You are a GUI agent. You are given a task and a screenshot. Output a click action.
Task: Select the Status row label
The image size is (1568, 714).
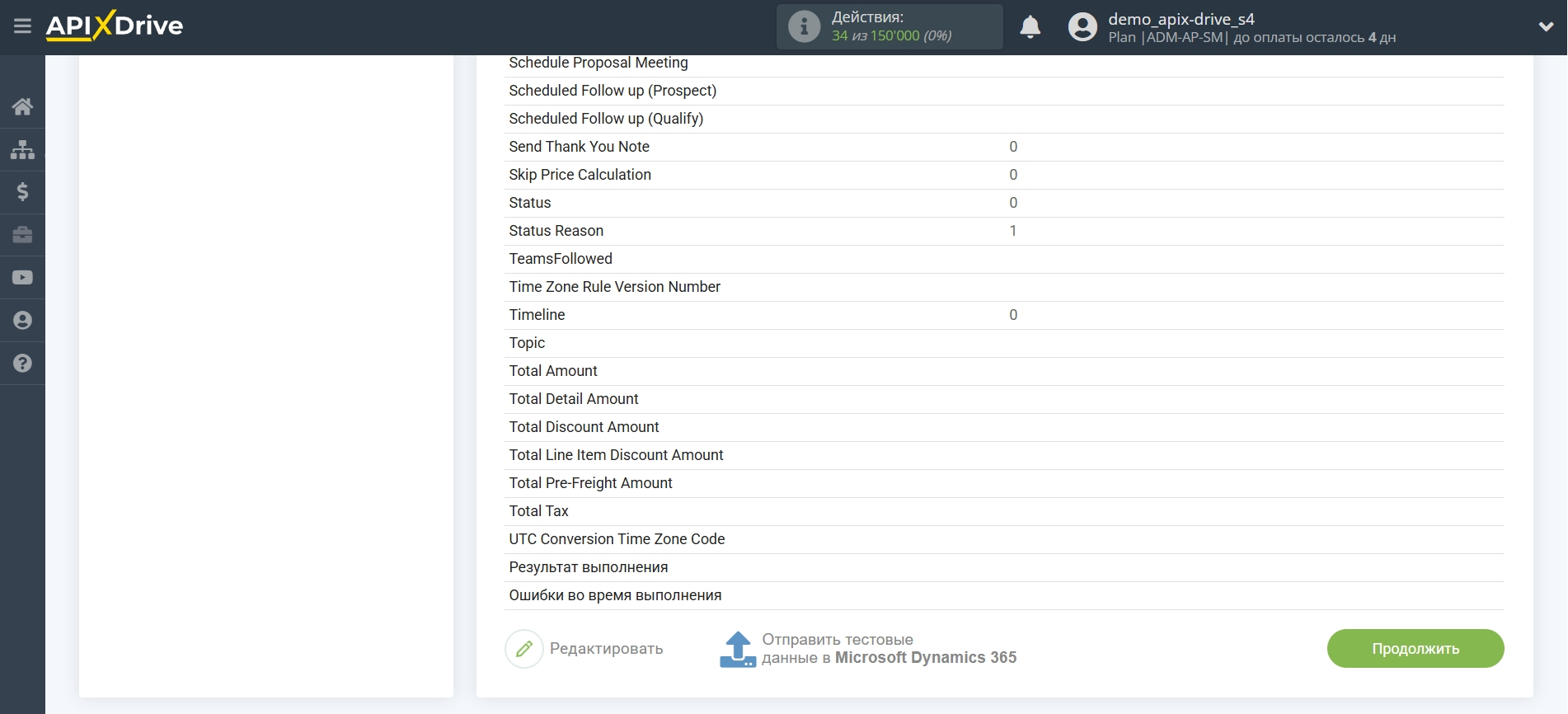click(530, 203)
